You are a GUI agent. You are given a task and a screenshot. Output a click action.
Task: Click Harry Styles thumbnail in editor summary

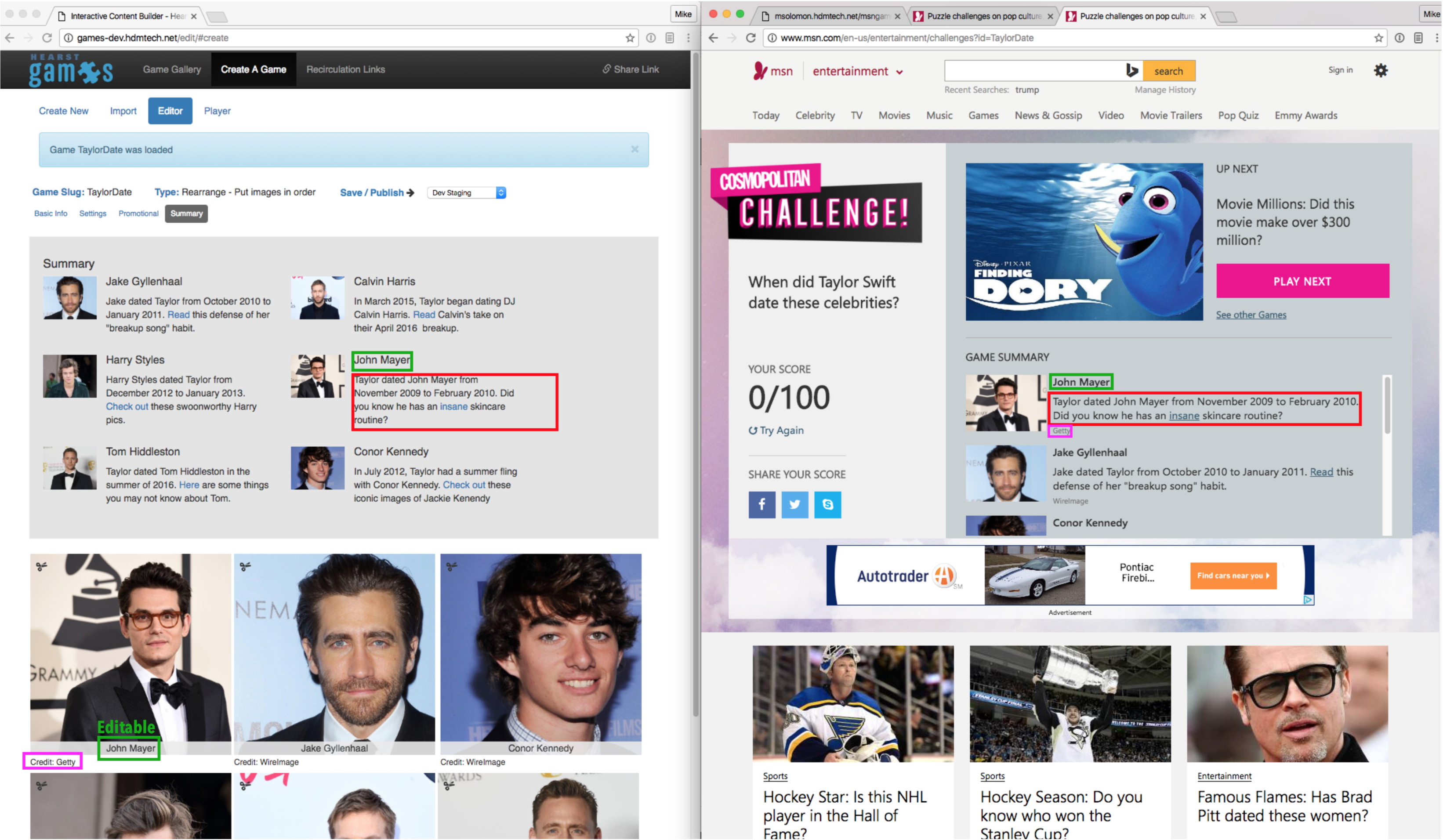(x=70, y=376)
